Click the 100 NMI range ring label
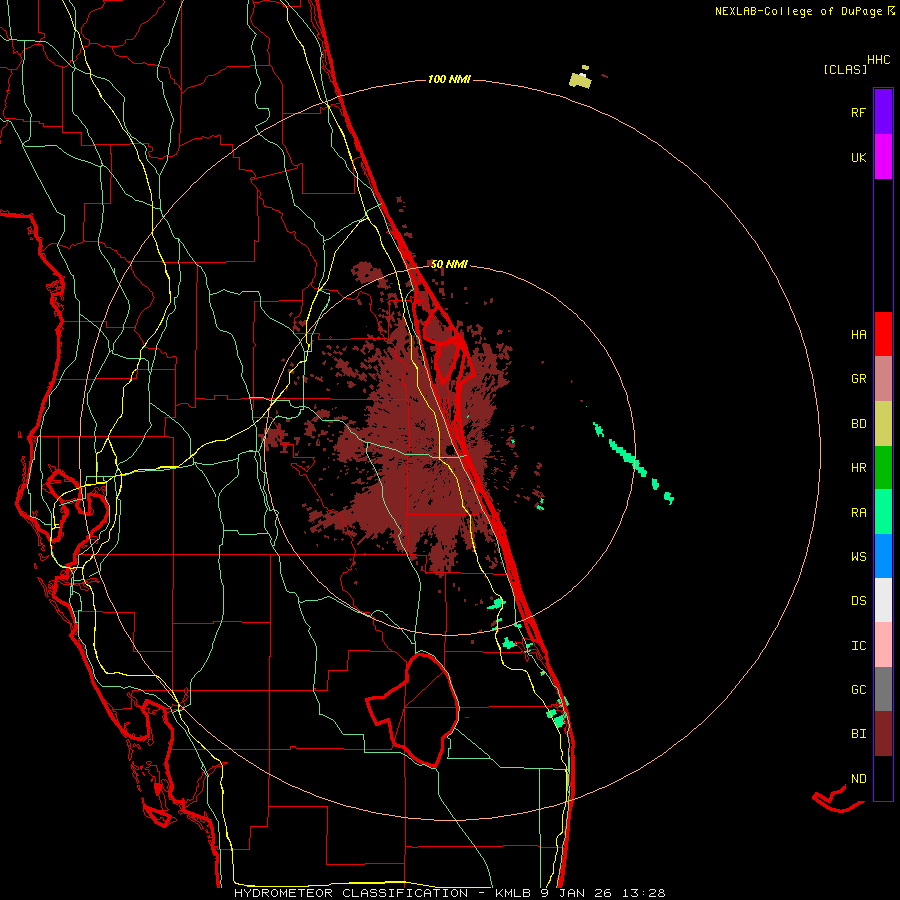Image resolution: width=900 pixels, height=900 pixels. coord(449,79)
